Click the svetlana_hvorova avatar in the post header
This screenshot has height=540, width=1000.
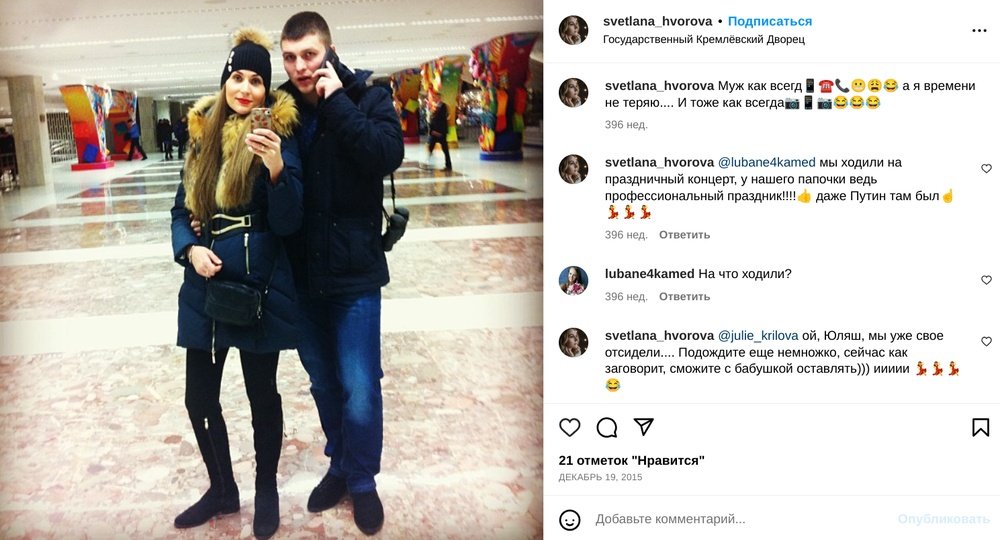tap(573, 30)
